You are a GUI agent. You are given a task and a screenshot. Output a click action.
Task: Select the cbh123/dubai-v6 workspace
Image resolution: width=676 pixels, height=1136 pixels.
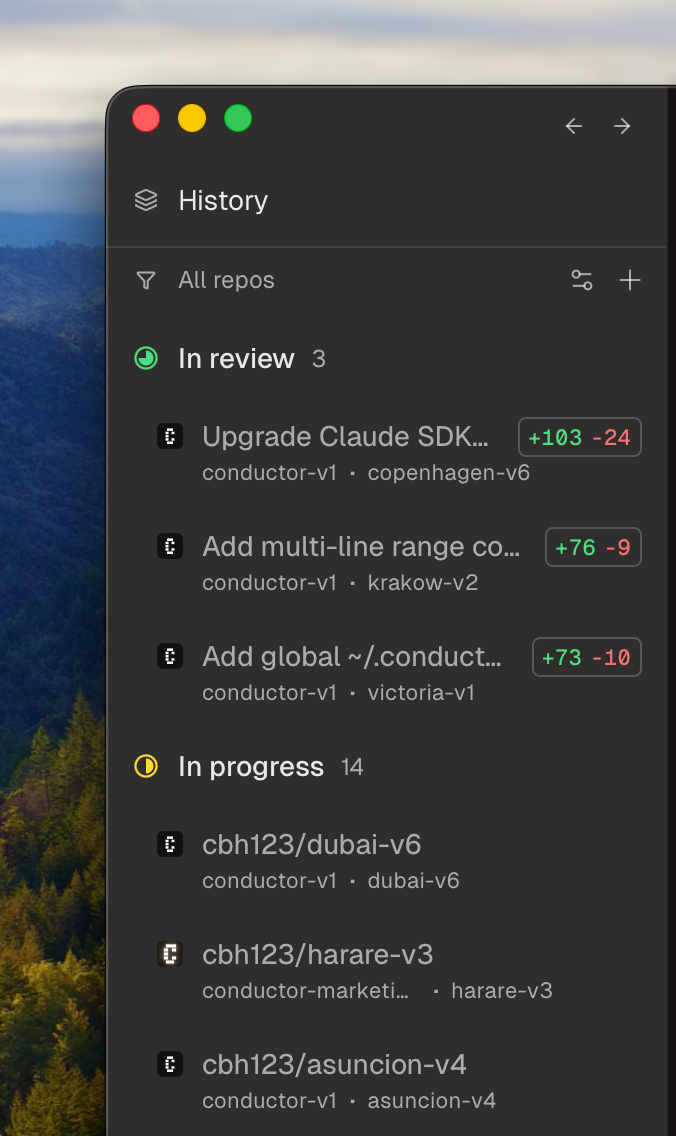311,845
